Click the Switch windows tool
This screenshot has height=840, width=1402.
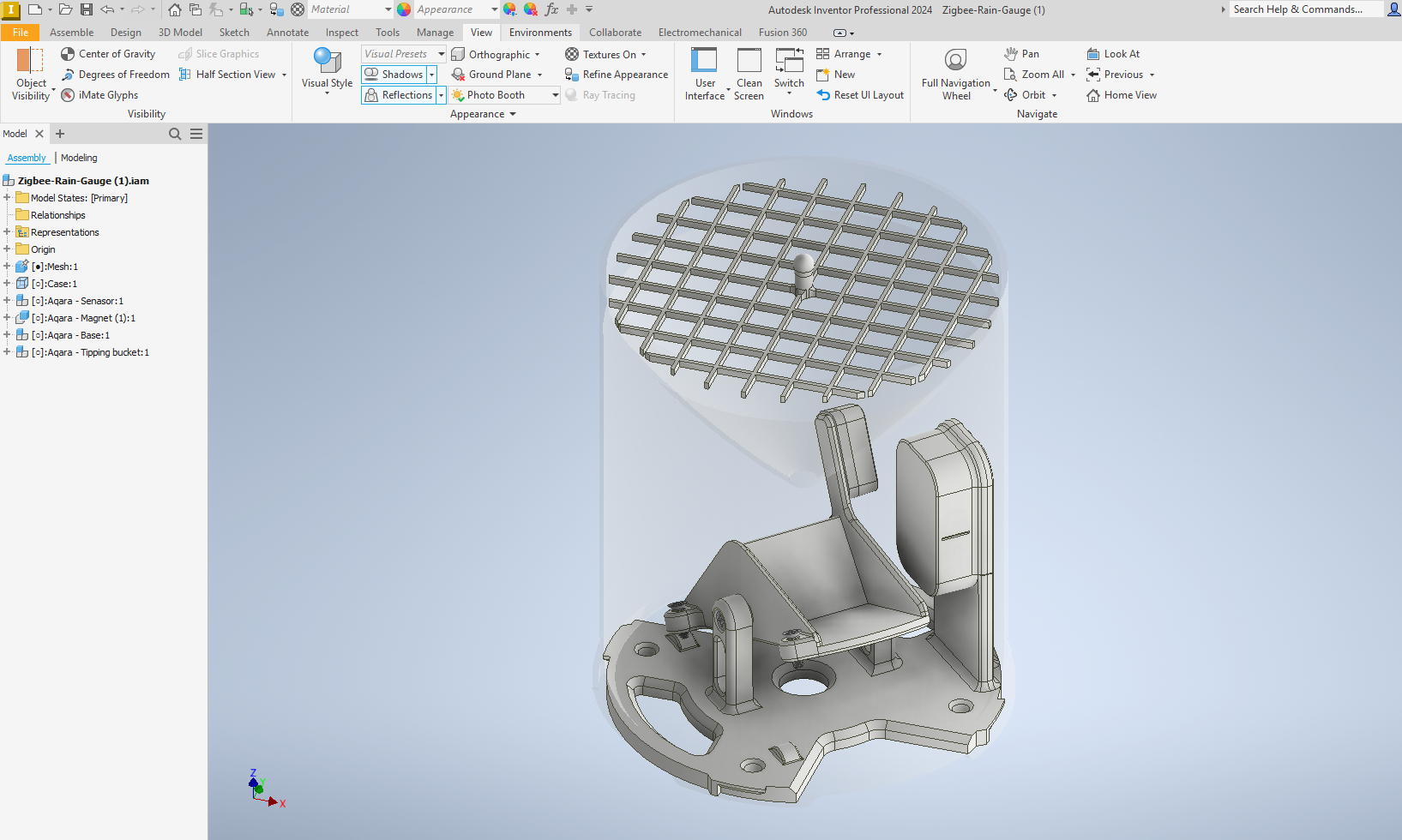tap(789, 72)
